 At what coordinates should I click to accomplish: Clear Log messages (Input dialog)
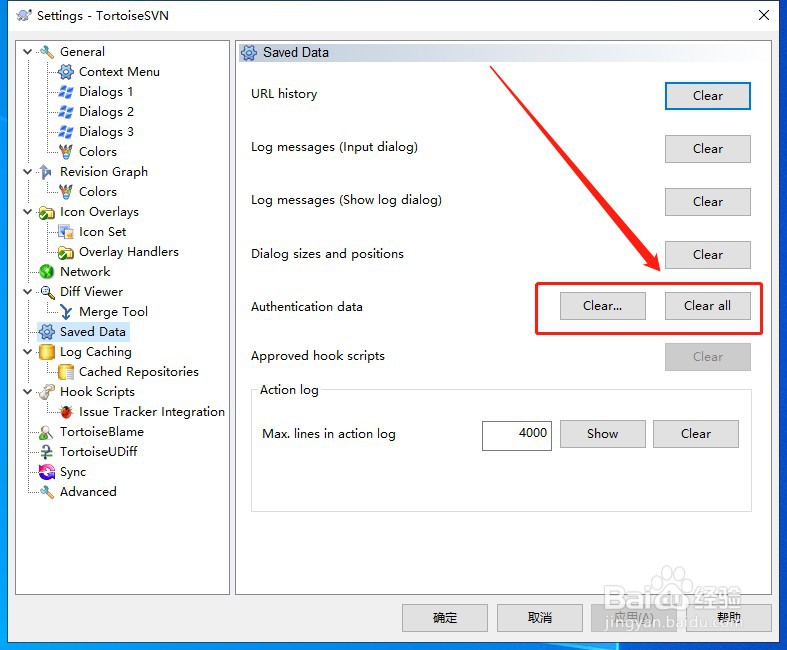click(708, 149)
